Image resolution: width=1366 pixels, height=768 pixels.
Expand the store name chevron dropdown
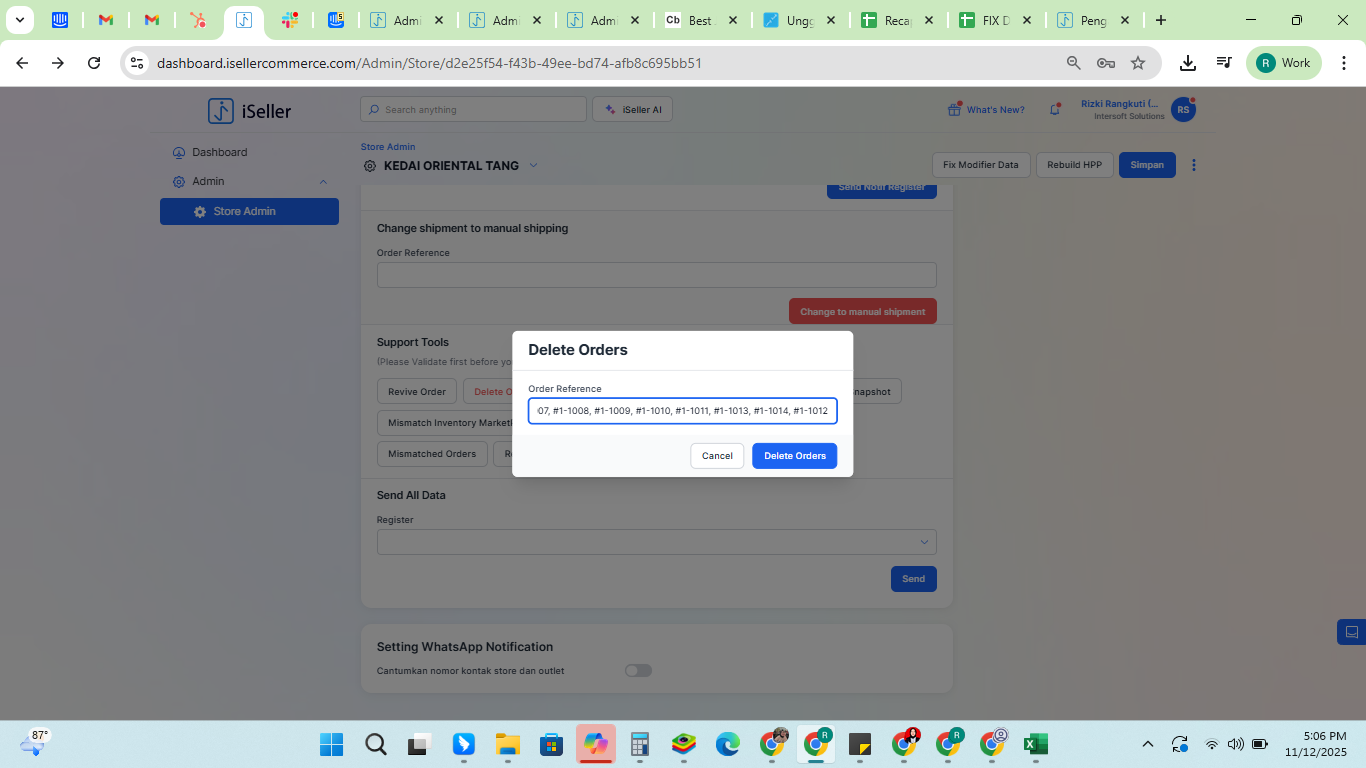tap(533, 166)
